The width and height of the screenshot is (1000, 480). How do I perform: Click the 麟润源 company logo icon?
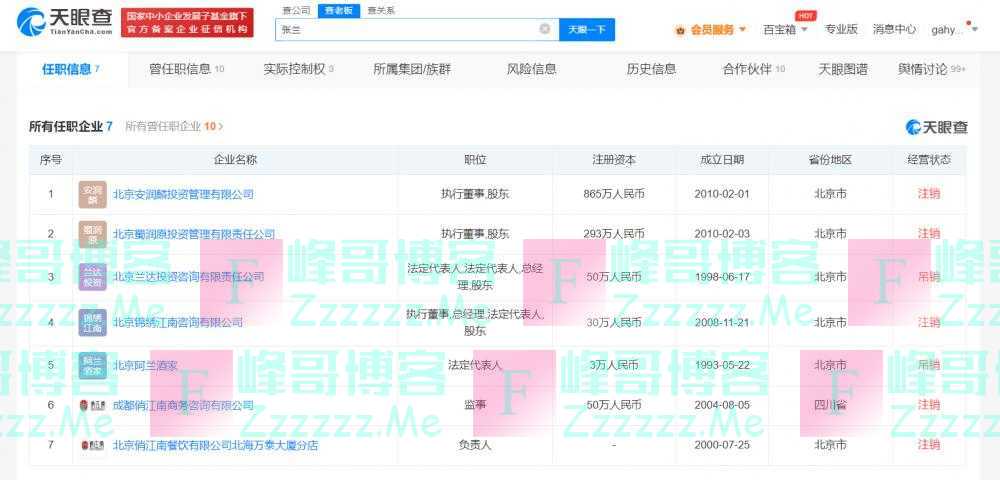tap(92, 234)
